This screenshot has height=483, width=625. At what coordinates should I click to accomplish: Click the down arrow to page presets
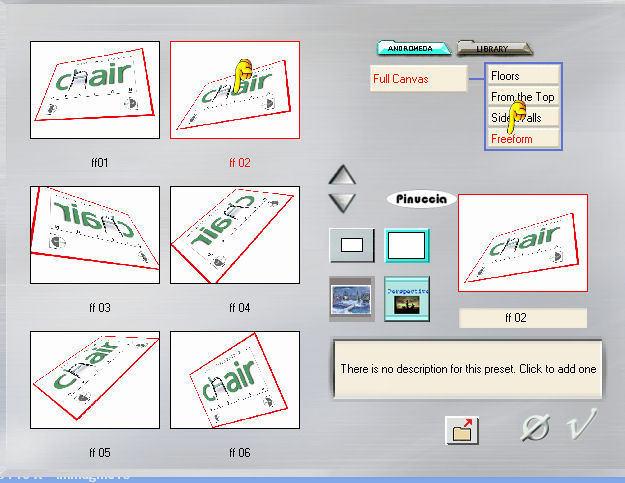(x=342, y=203)
